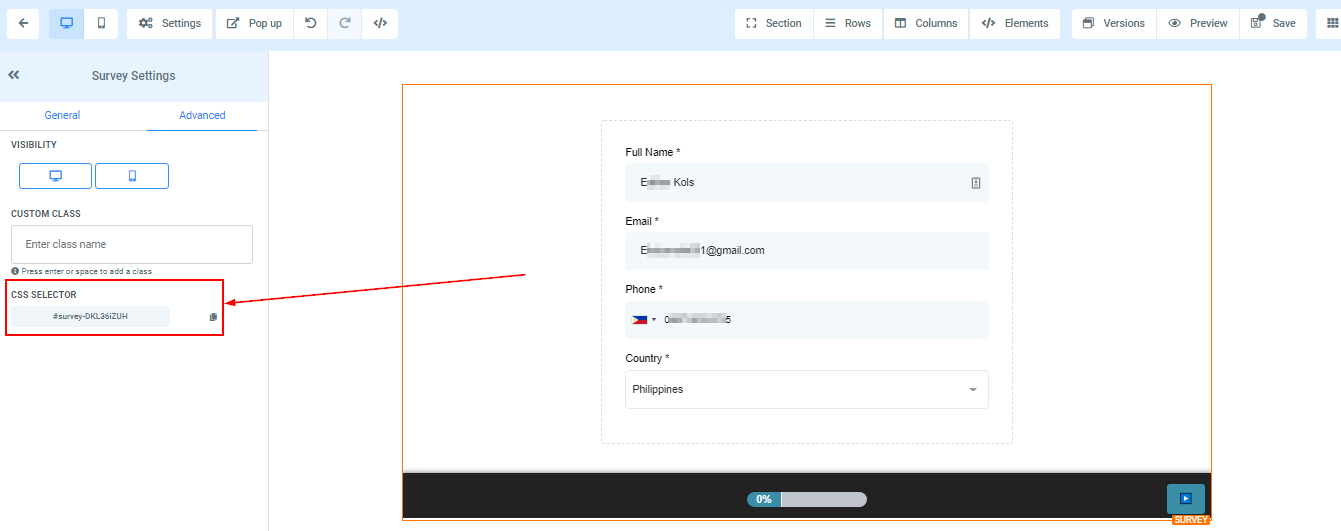Toggle mobile visibility for survey
The width and height of the screenshot is (1341, 531).
(132, 176)
